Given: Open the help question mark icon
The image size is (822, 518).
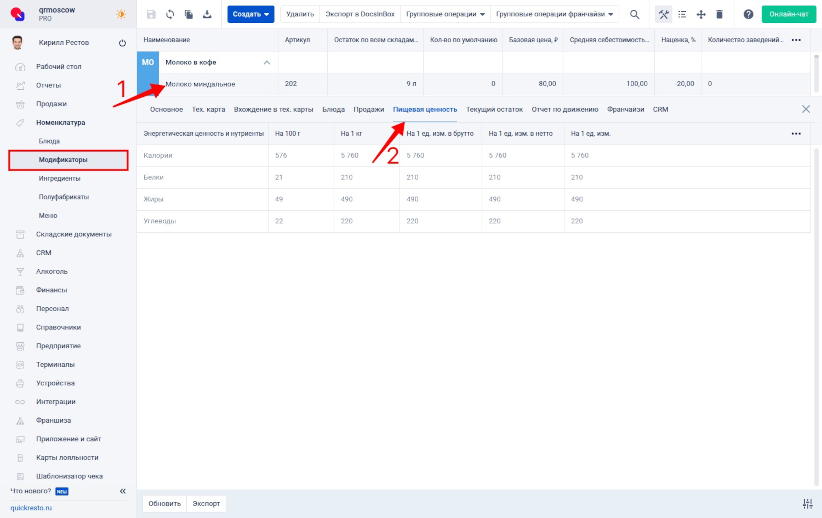Looking at the screenshot, I should 748,15.
